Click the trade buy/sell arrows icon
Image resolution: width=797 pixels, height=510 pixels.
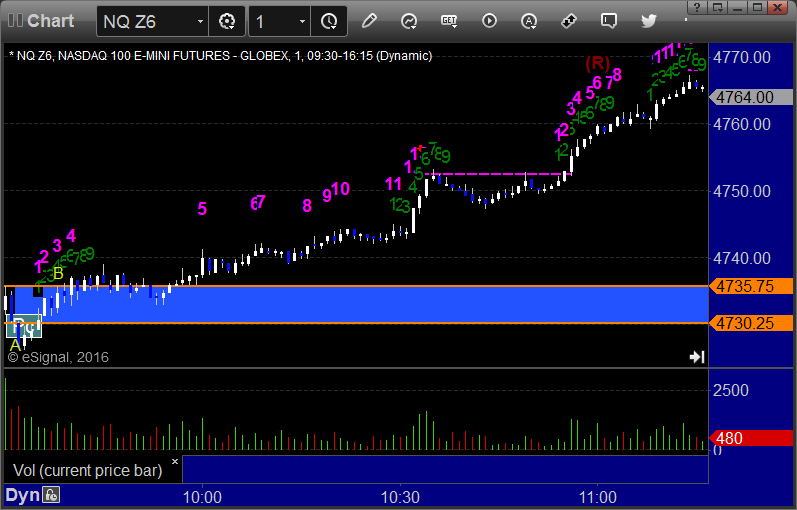[569, 21]
